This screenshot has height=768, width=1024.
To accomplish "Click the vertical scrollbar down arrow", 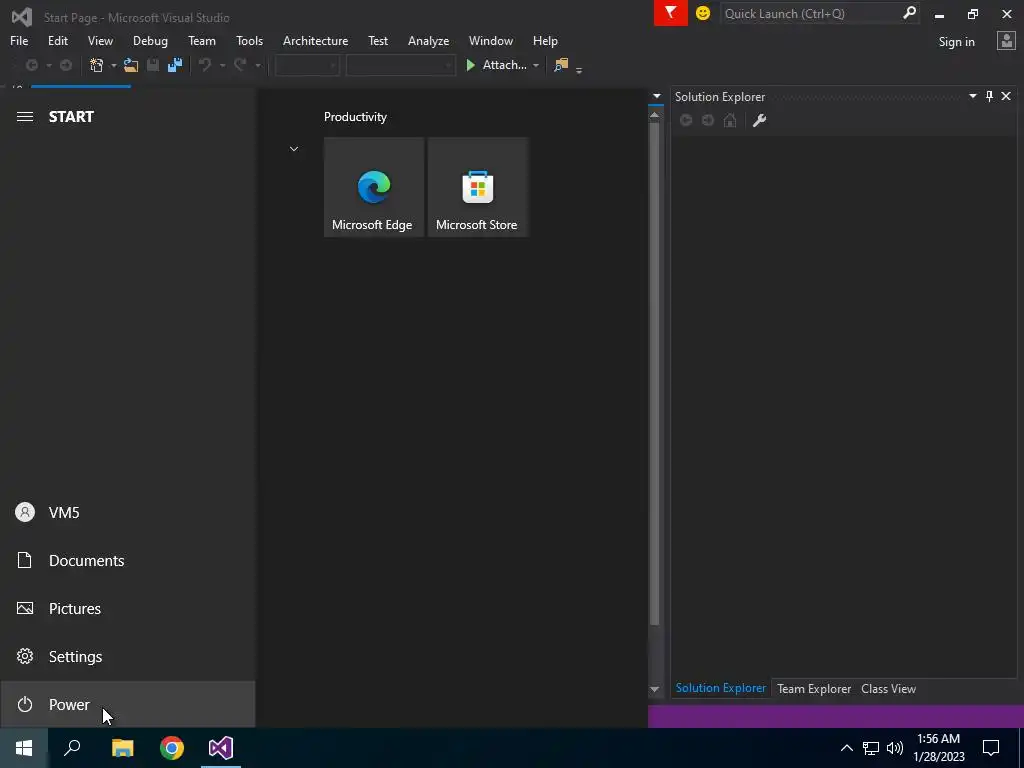I will click(x=654, y=689).
